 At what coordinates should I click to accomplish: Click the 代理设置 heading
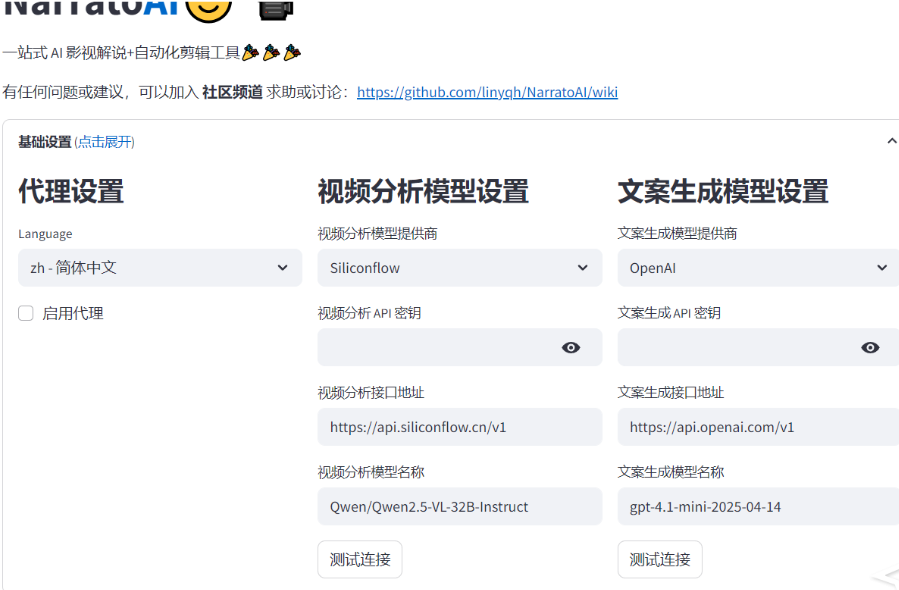71,192
